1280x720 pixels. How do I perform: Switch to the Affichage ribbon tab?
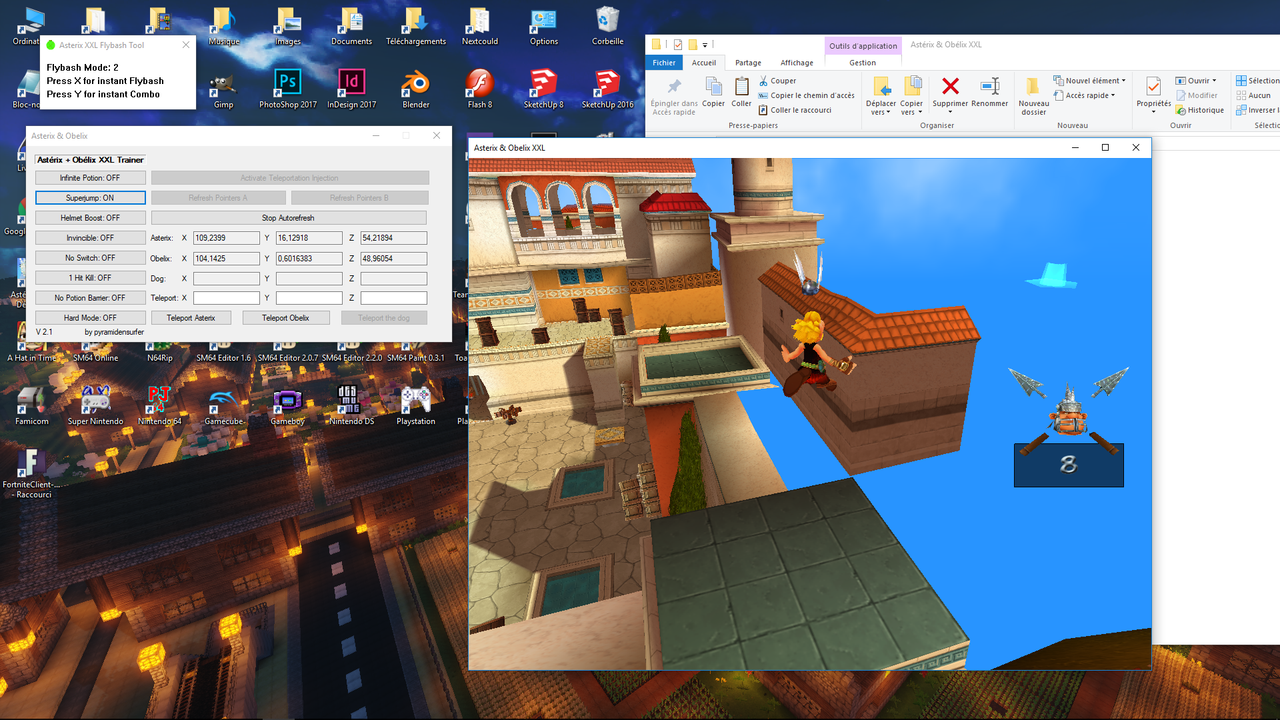(797, 62)
